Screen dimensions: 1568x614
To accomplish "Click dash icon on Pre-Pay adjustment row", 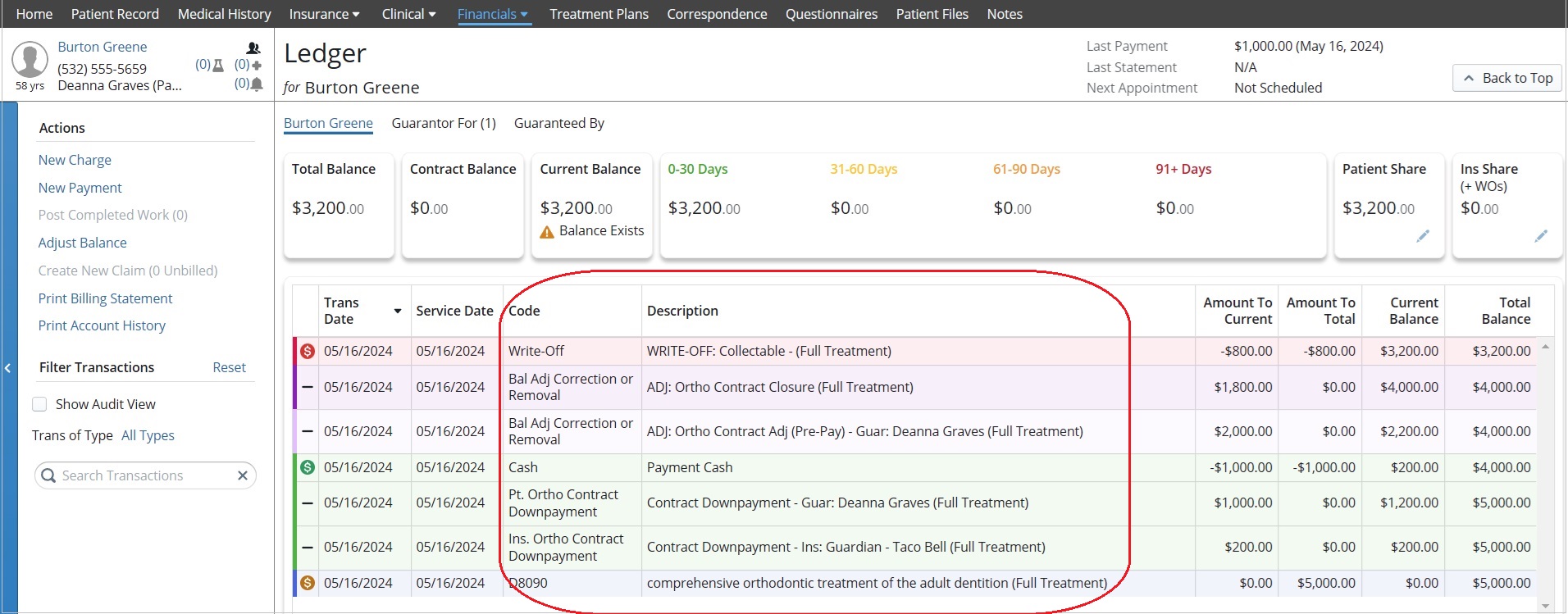I will pos(308,431).
